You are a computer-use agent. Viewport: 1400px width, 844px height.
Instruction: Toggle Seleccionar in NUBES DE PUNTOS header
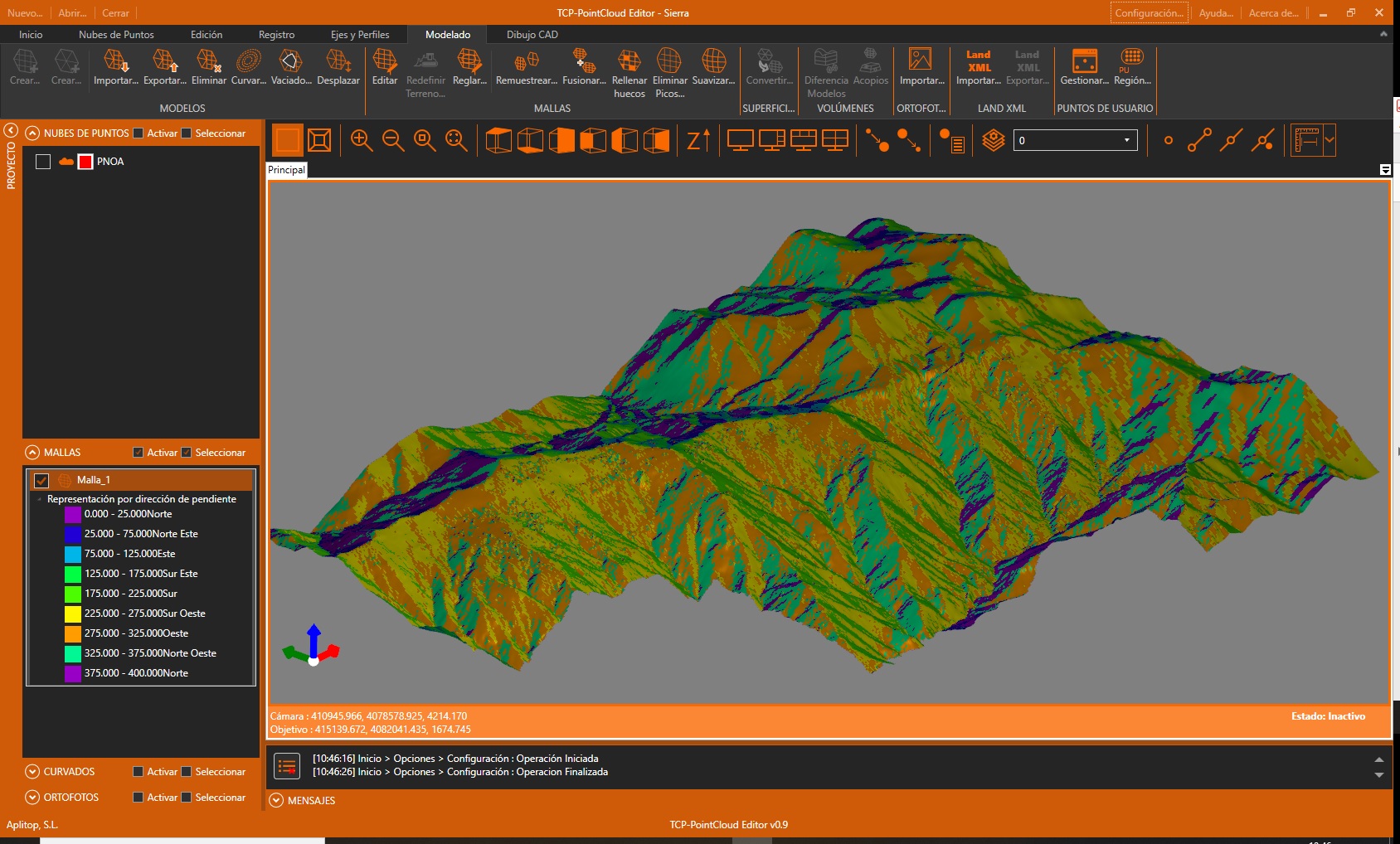(187, 133)
